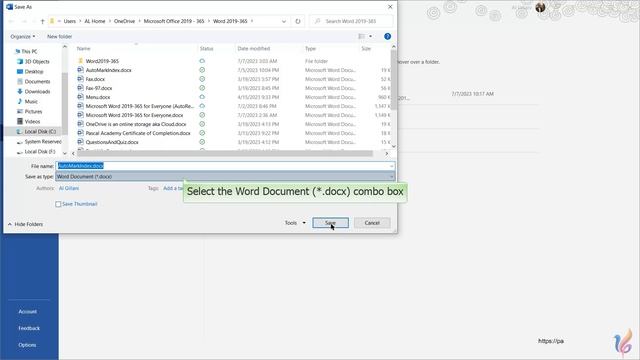Screen dimensions: 640x360
Task: Select the Fax-97.docx file icon
Action: (x=80, y=88)
